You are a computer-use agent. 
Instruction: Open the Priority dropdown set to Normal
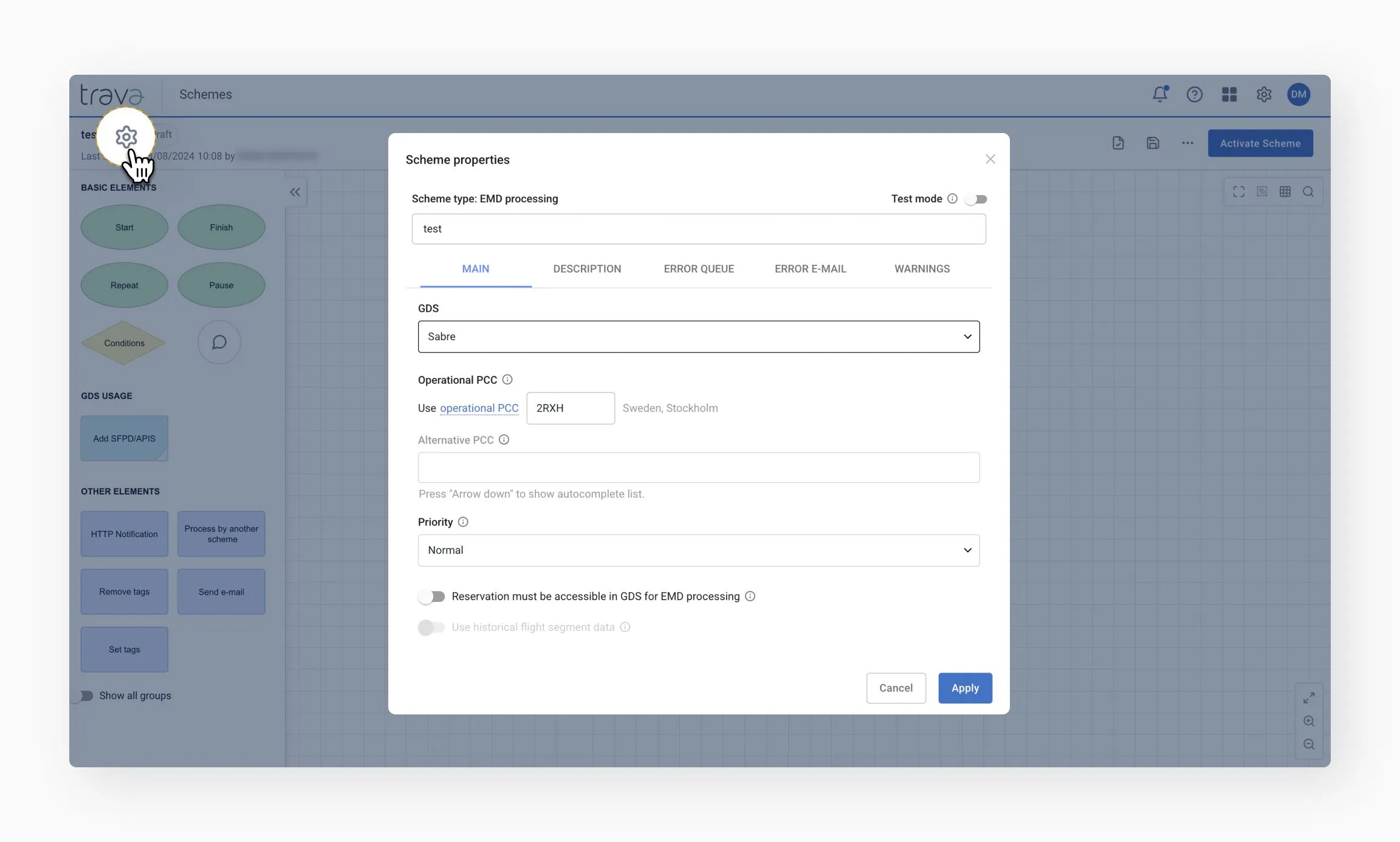tap(698, 550)
